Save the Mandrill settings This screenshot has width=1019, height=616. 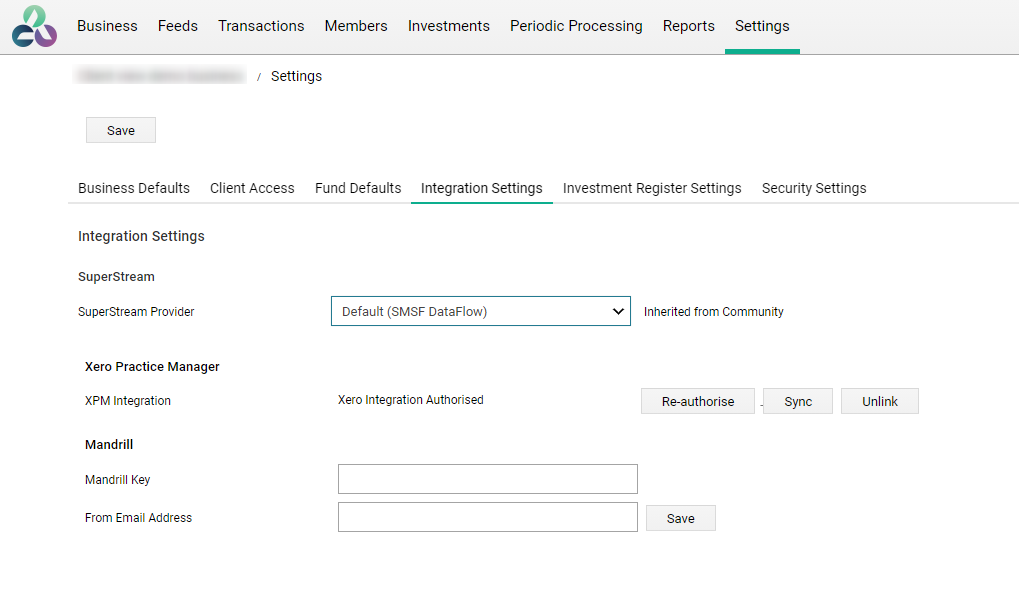(x=680, y=518)
